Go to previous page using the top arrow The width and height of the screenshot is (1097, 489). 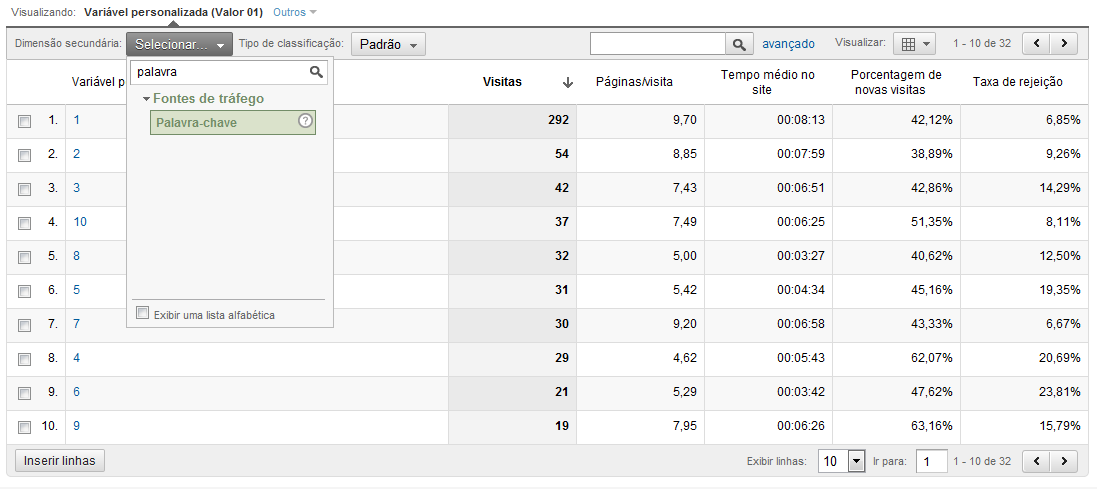tap(1036, 43)
